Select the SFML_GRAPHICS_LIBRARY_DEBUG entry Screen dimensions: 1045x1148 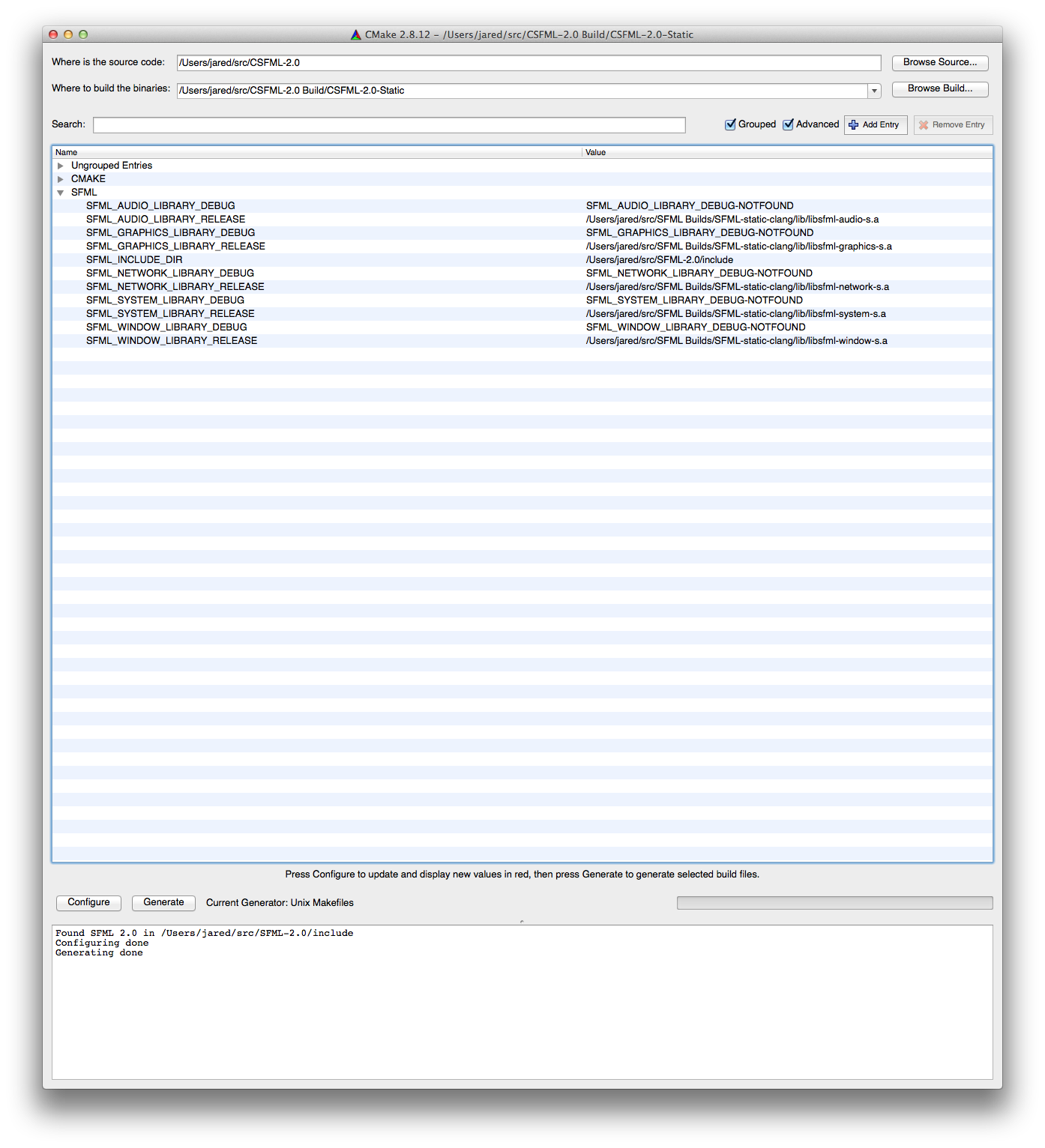[x=170, y=233]
